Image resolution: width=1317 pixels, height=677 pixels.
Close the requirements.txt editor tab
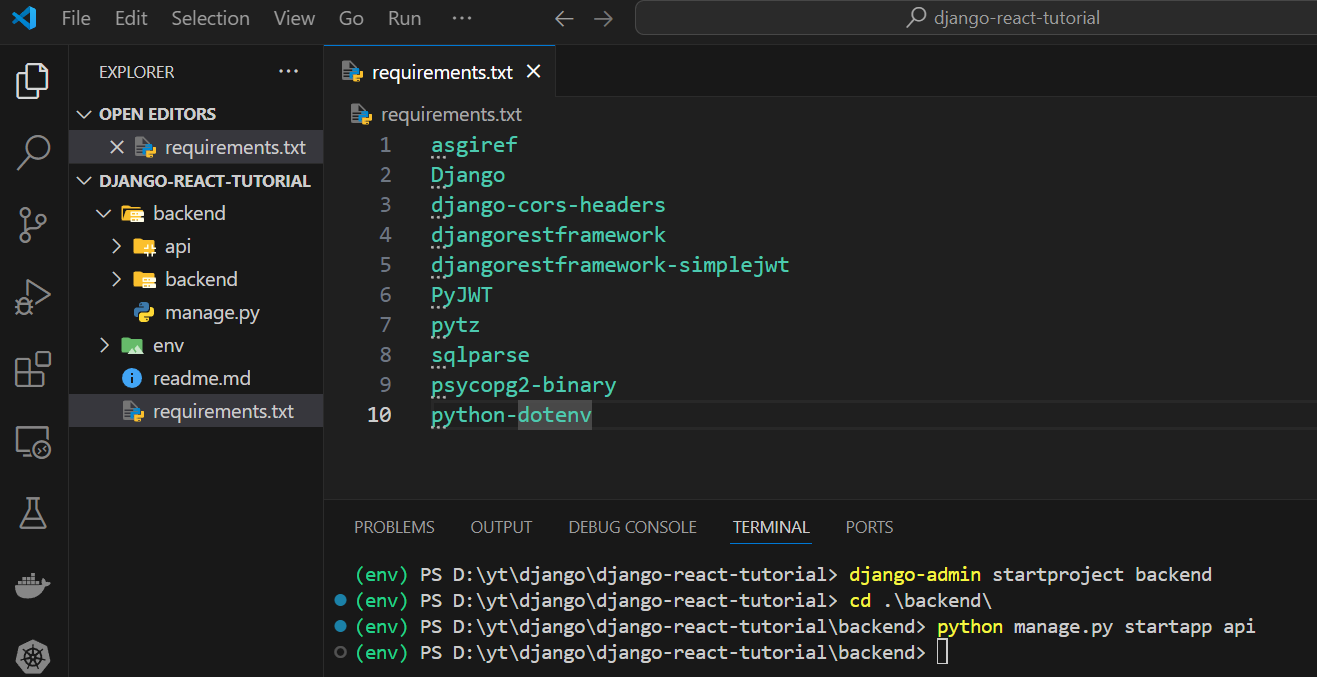(534, 72)
